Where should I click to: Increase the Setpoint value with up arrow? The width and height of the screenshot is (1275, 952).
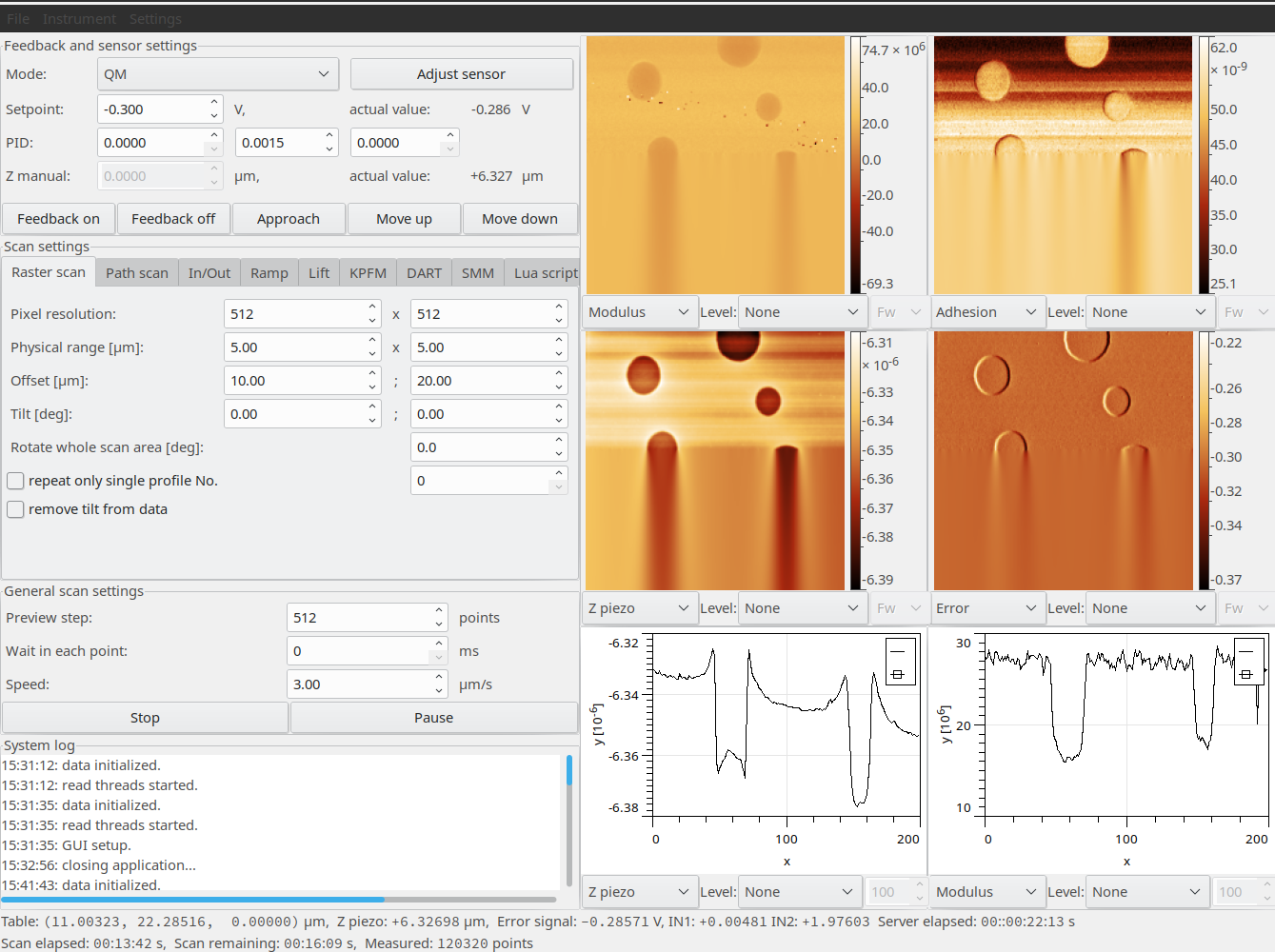[214, 103]
